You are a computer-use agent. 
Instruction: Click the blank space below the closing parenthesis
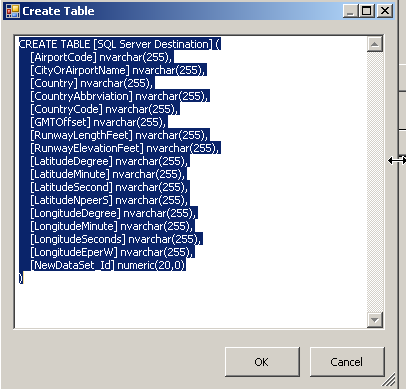click(191, 305)
